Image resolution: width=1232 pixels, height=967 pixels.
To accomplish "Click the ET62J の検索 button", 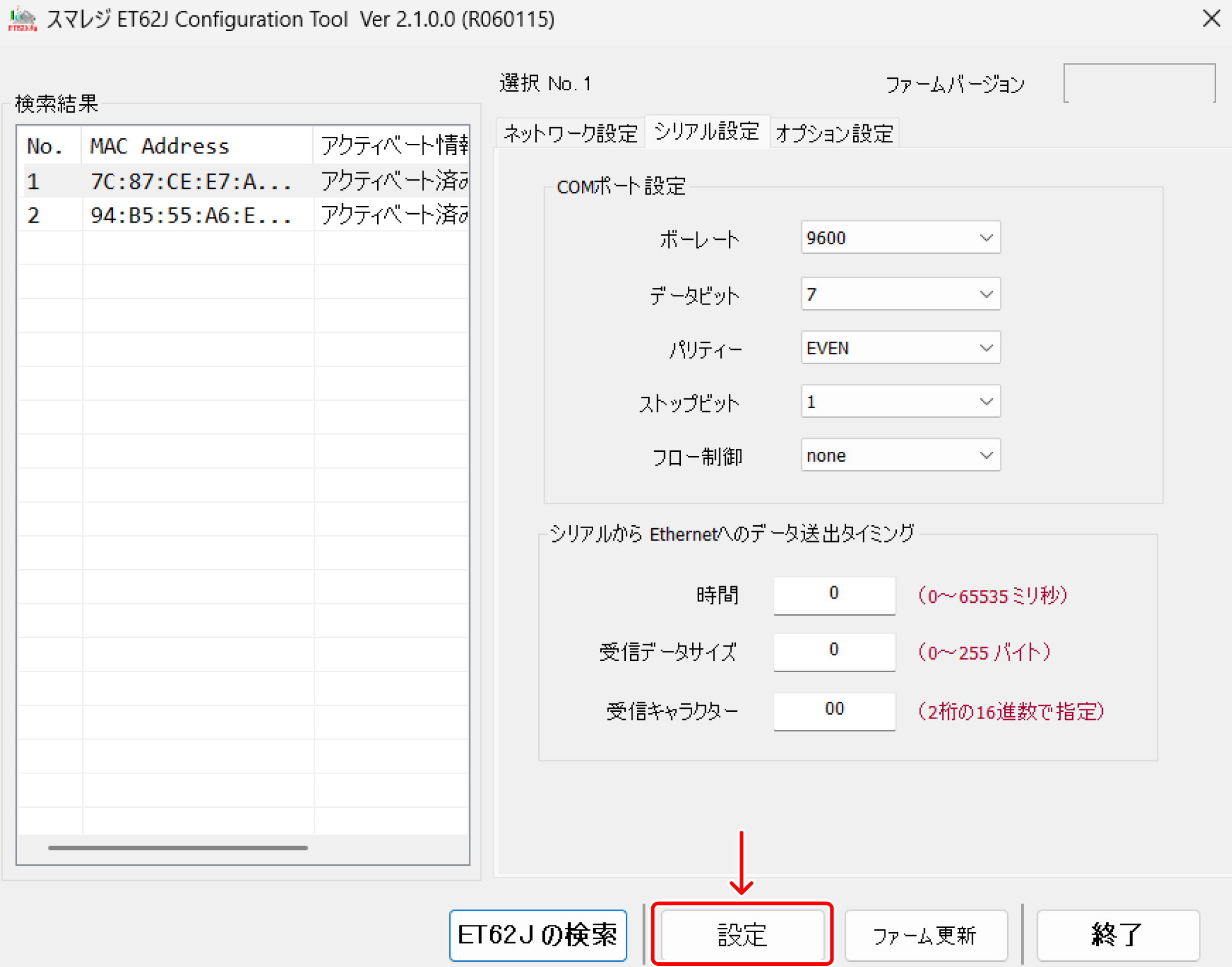I will (x=538, y=935).
